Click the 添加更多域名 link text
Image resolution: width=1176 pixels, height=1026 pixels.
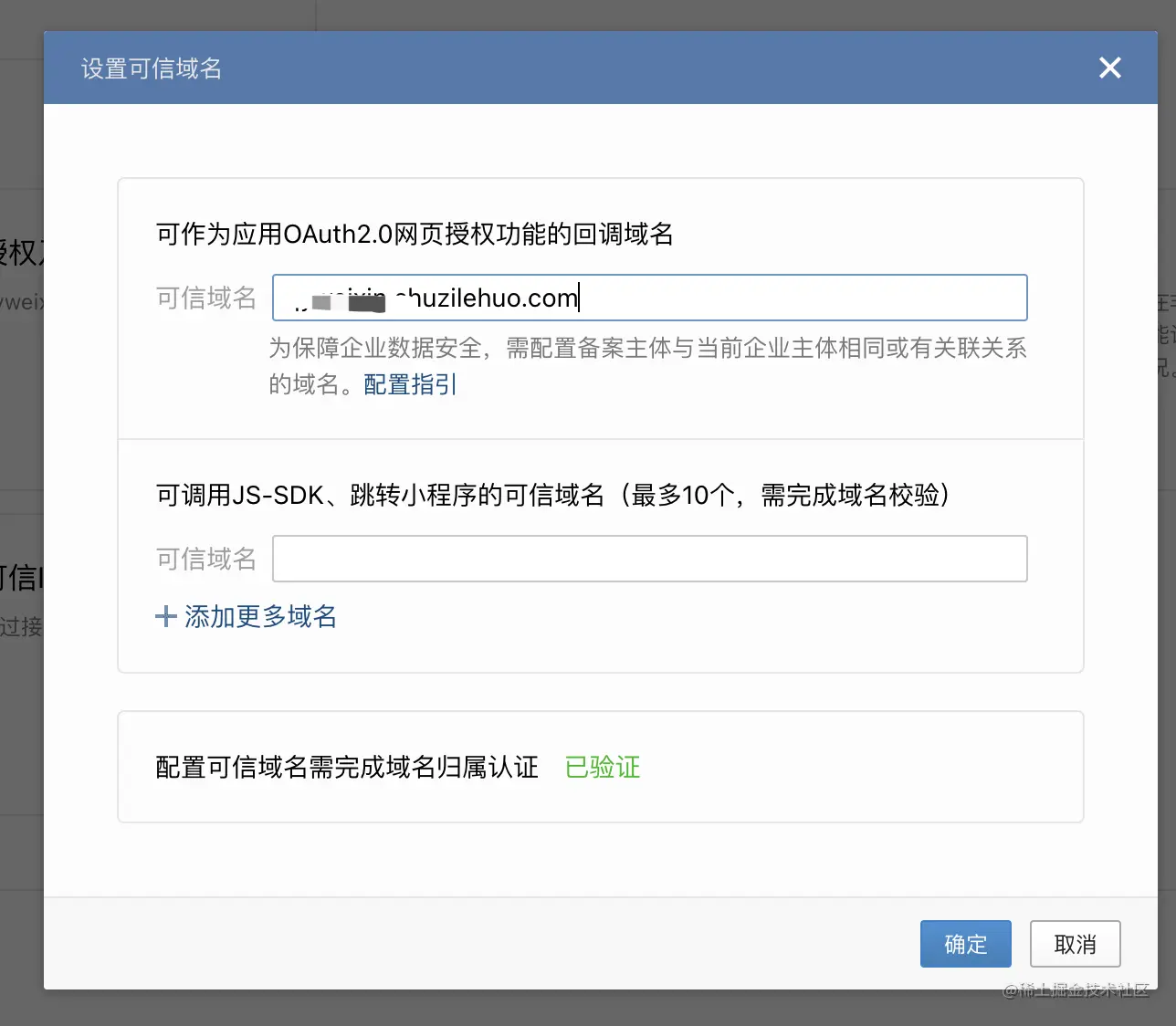(x=260, y=617)
